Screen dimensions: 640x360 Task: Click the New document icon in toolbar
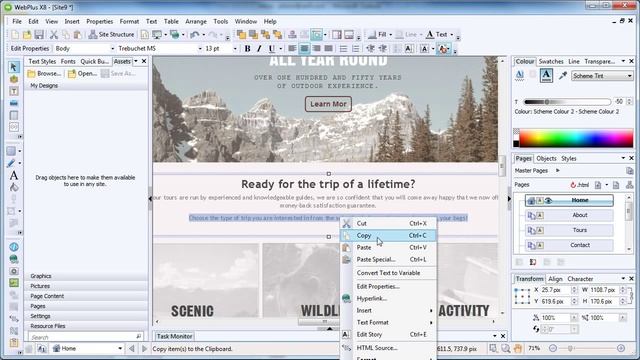[x=15, y=35]
